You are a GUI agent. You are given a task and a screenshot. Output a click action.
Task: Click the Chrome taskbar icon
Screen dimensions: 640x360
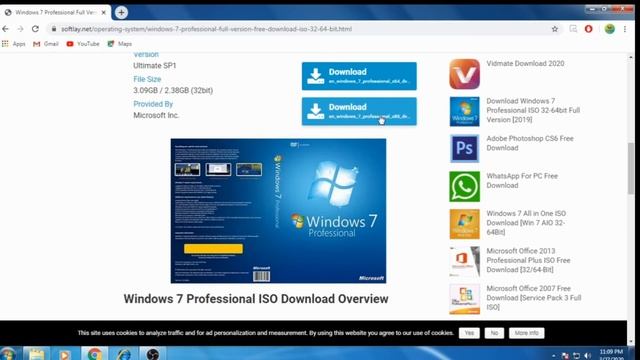(94, 353)
